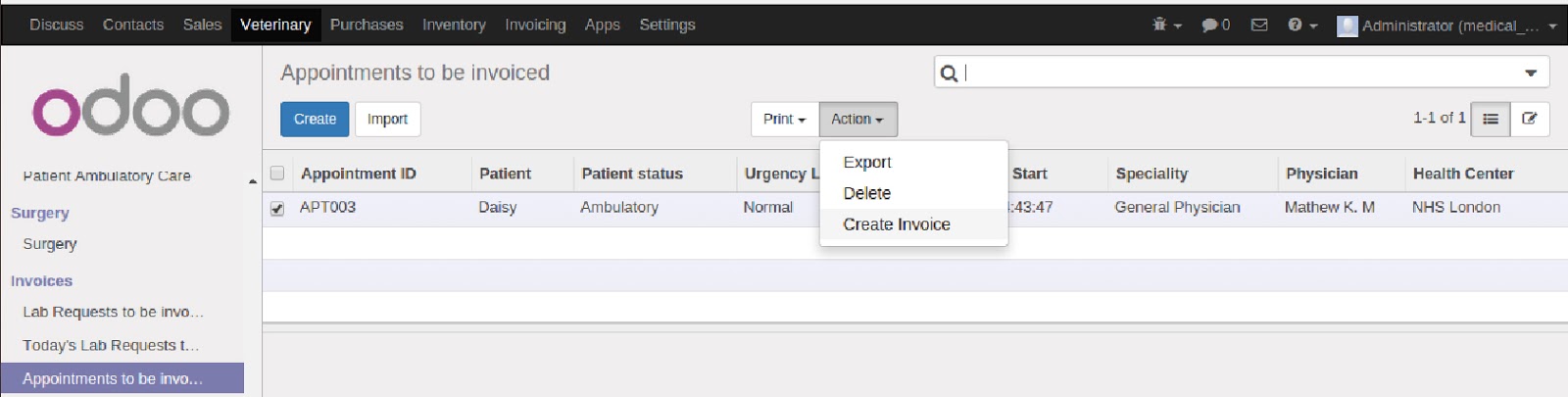This screenshot has width=1568, height=397.
Task: Click the Import button
Action: [387, 119]
